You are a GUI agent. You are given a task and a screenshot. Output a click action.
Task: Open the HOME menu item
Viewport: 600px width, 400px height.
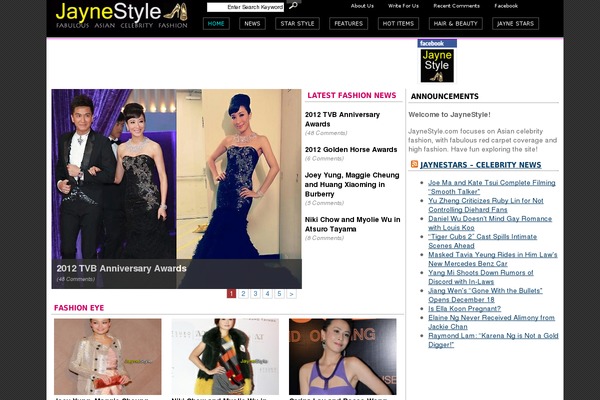[x=216, y=23]
